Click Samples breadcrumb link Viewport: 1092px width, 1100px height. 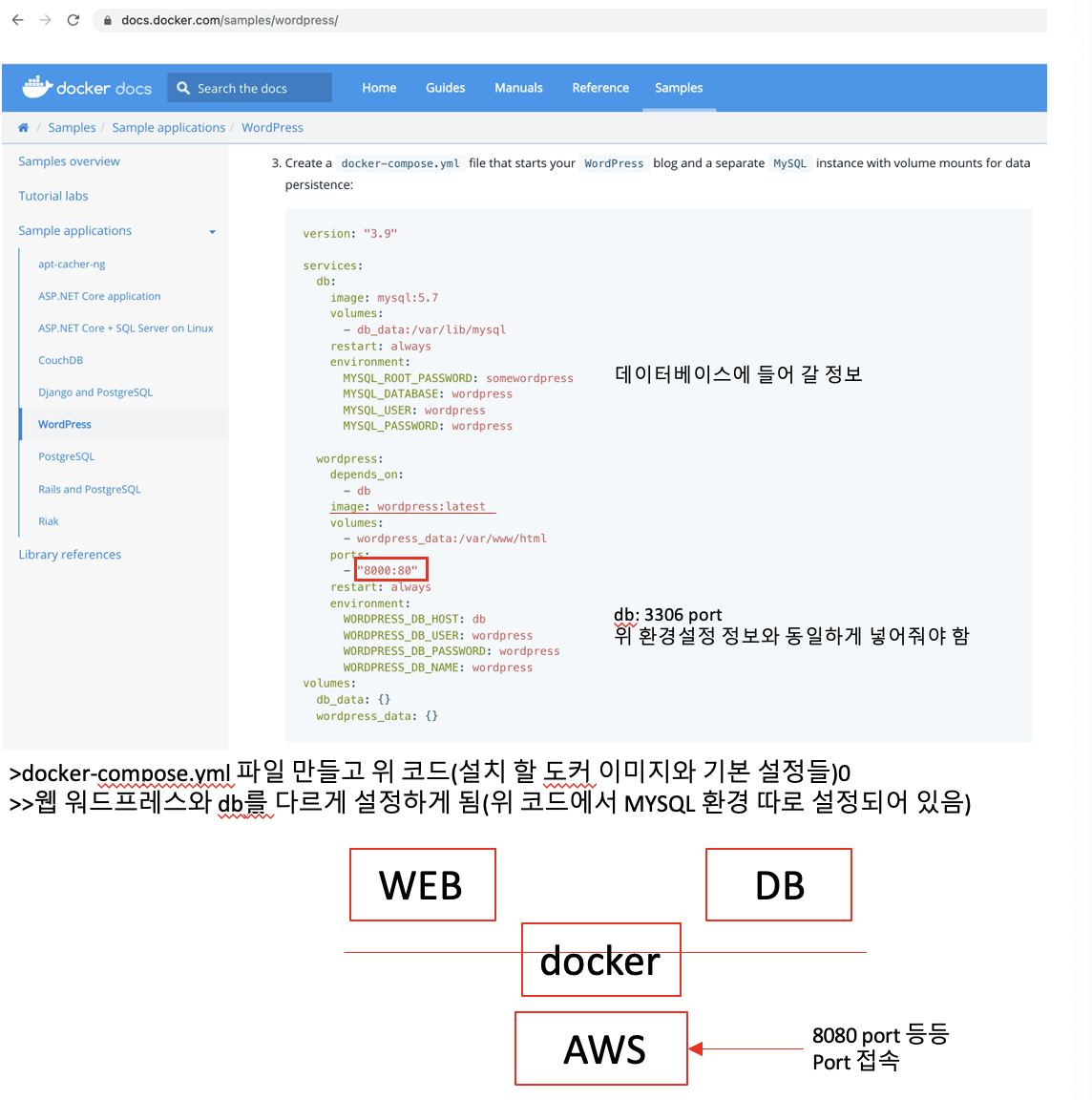pyautogui.click(x=72, y=127)
